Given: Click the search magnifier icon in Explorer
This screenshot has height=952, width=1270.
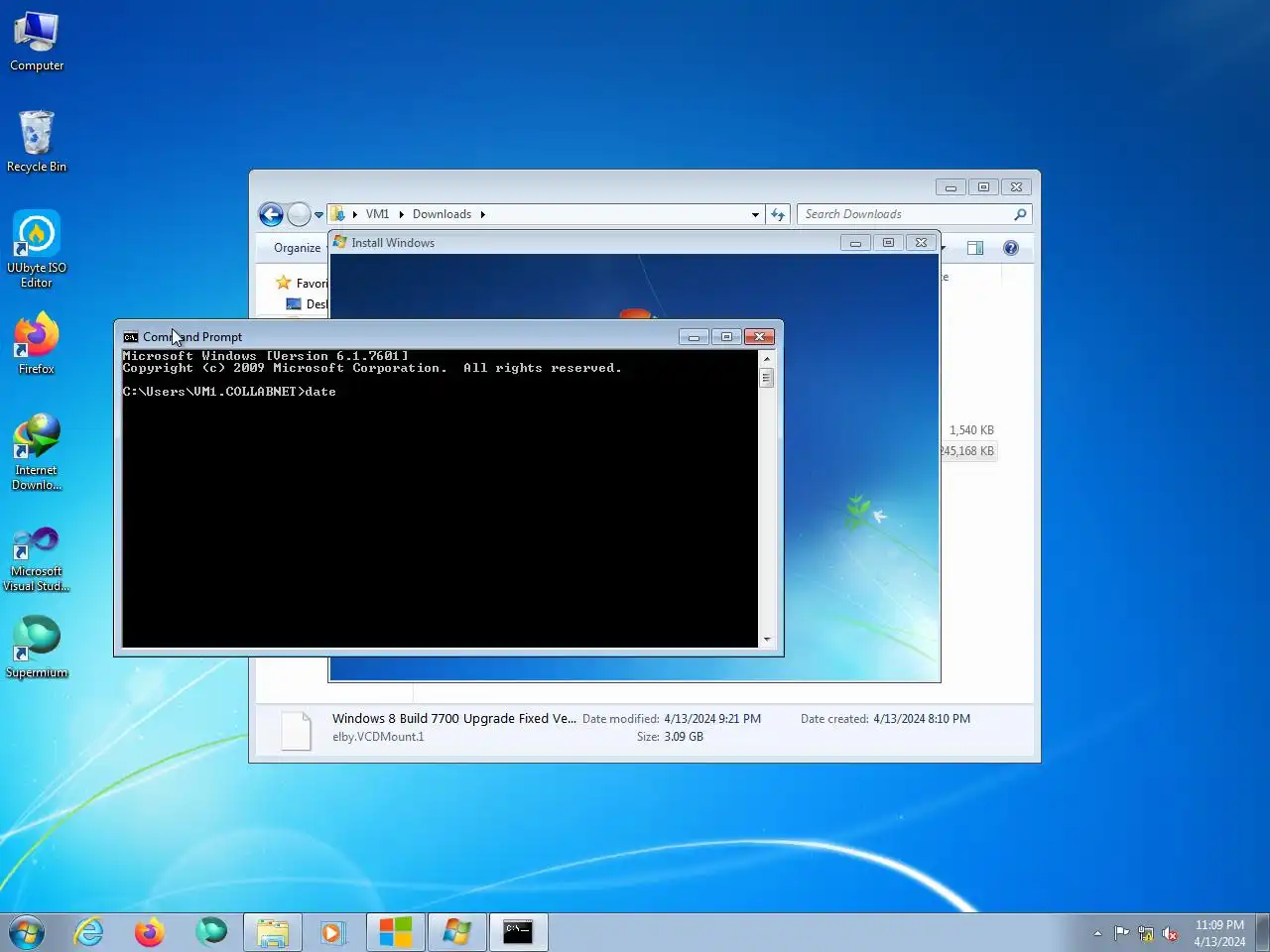Looking at the screenshot, I should [1020, 214].
